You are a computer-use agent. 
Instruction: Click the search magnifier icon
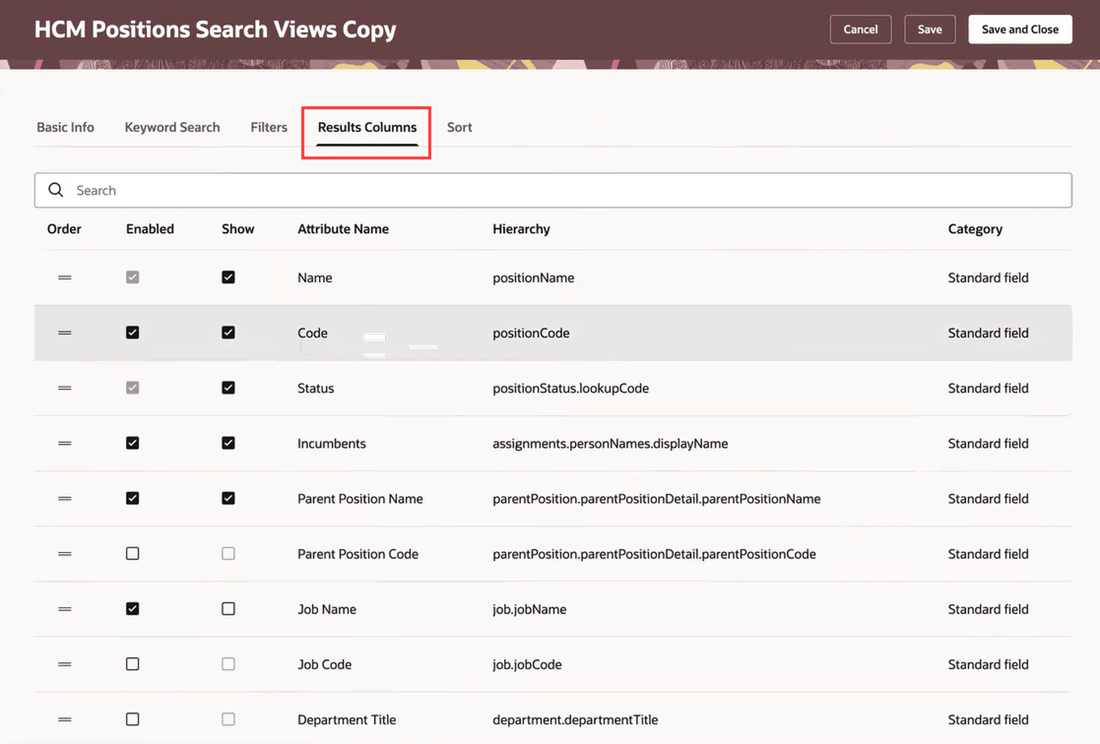point(55,190)
